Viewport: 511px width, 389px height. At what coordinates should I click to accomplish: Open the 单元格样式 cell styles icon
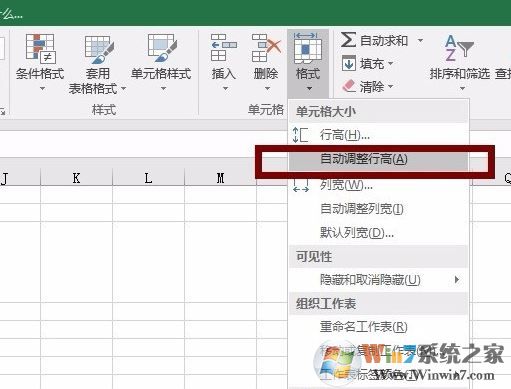(x=162, y=48)
